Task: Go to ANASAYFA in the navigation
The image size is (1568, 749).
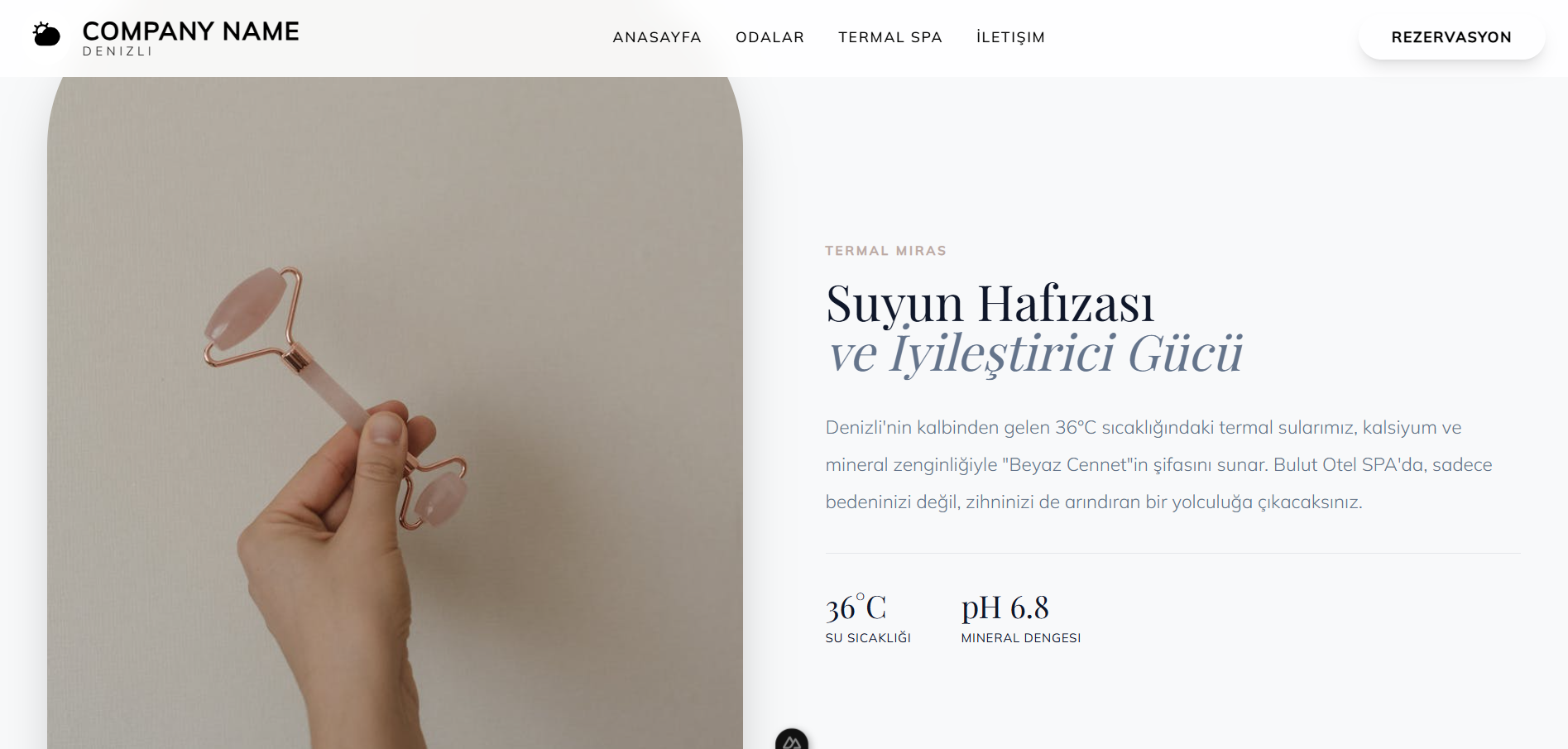Action: tap(657, 37)
